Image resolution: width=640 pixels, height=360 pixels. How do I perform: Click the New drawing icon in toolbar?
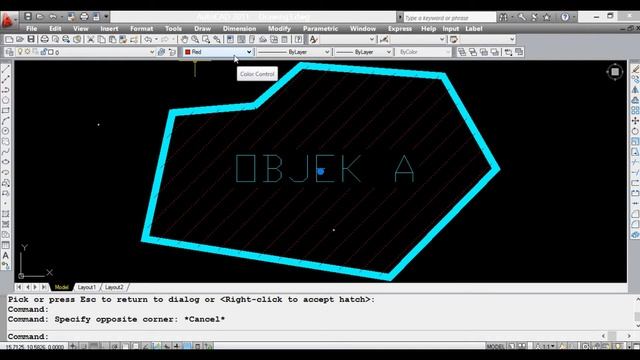point(9,40)
